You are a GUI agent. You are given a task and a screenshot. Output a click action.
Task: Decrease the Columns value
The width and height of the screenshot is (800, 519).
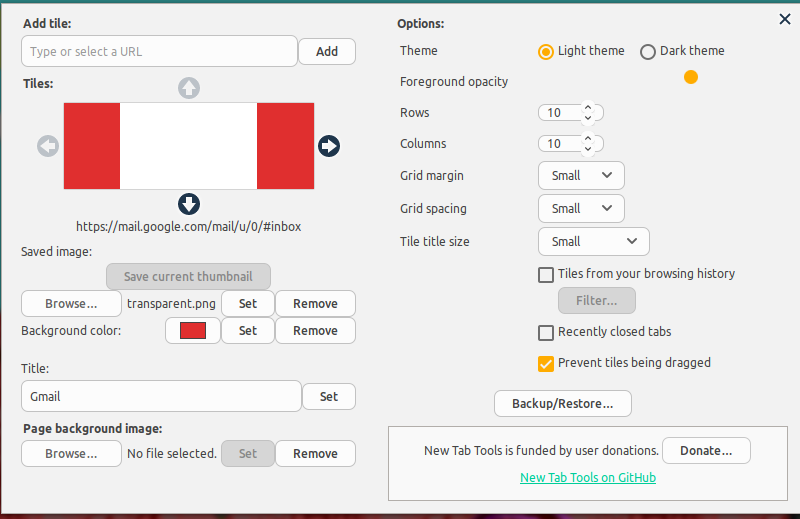(x=588, y=149)
